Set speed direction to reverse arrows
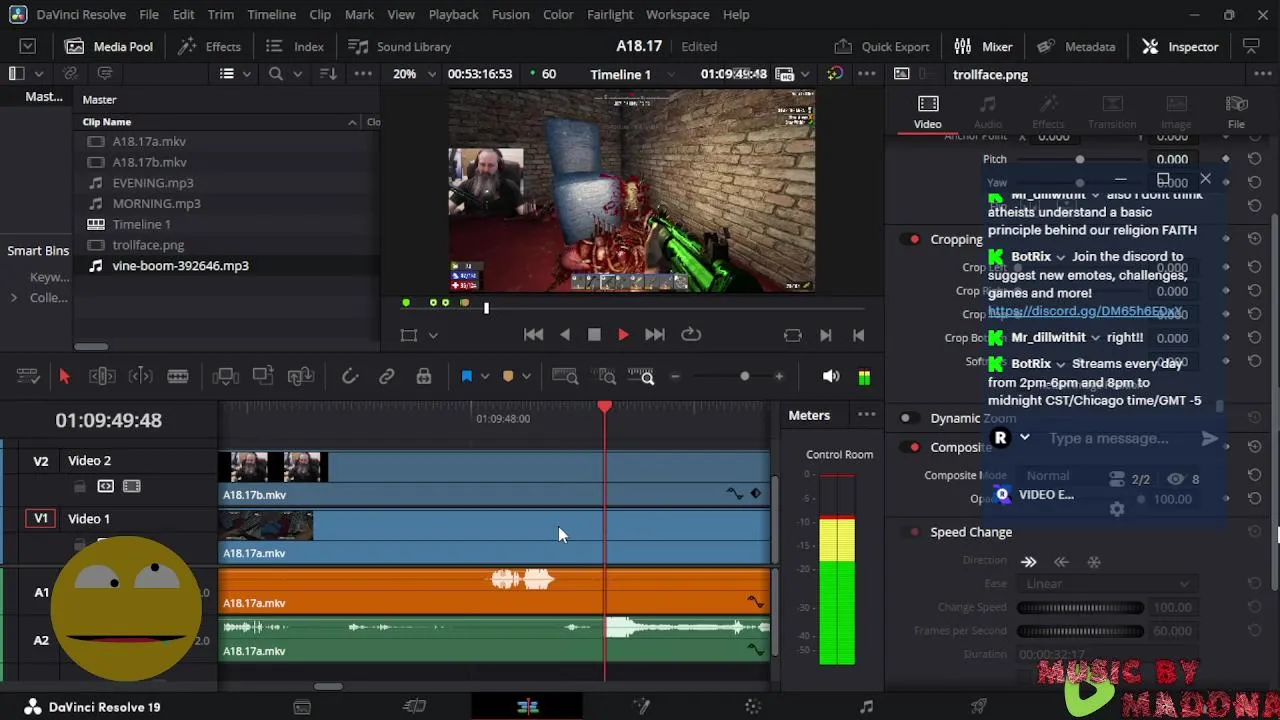Viewport: 1280px width, 720px height. click(x=1061, y=562)
